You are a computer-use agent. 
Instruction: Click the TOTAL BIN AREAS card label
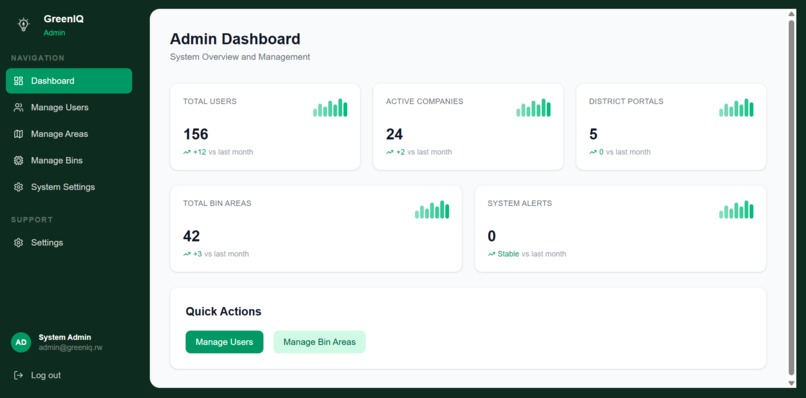217,203
